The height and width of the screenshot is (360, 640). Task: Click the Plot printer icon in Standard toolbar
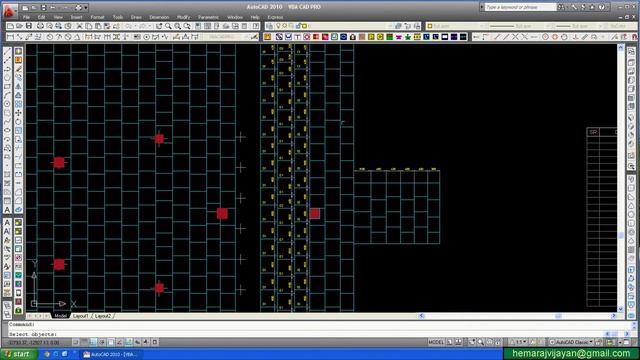point(40,26)
